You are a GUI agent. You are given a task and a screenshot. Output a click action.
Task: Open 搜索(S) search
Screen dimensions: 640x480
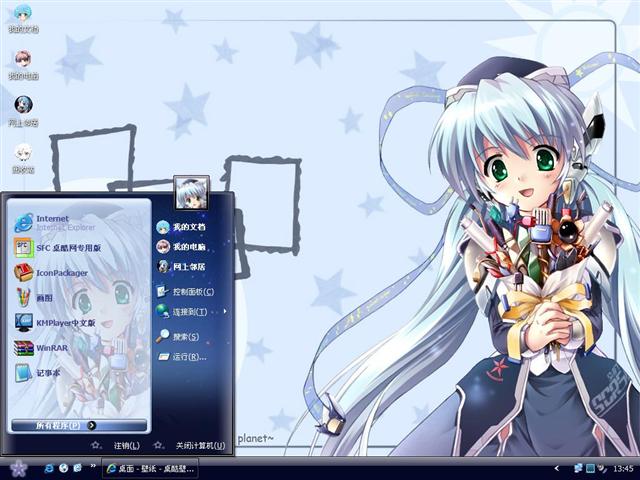[x=177, y=336]
